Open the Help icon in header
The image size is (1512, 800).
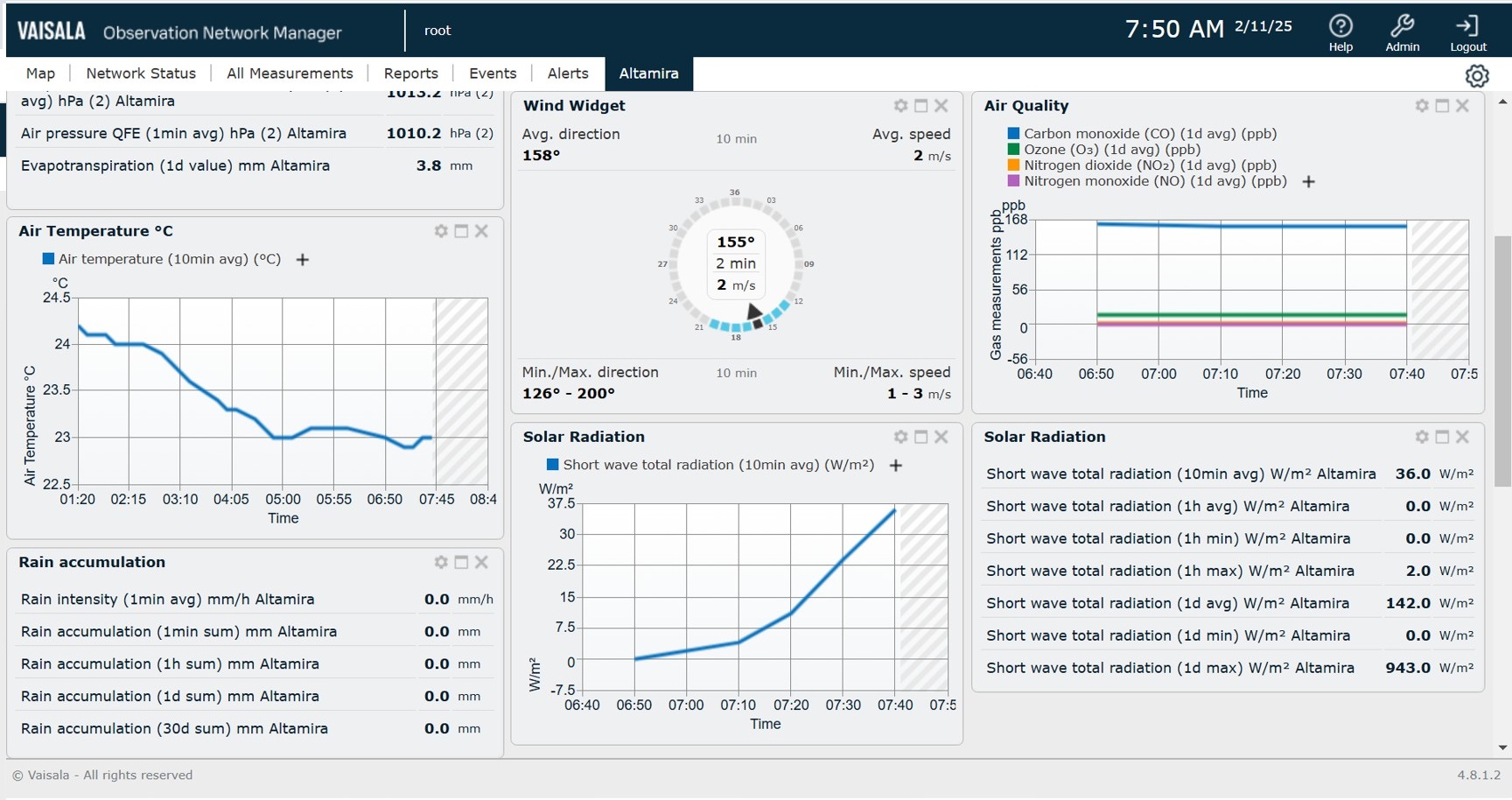1340,26
